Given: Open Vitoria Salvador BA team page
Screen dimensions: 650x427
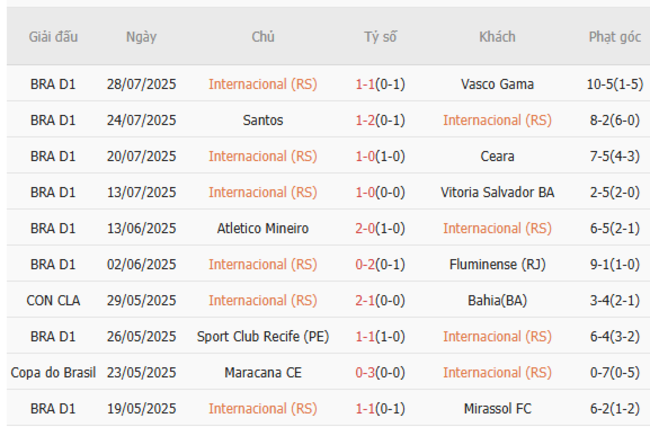Looking at the screenshot, I should coord(497,192).
